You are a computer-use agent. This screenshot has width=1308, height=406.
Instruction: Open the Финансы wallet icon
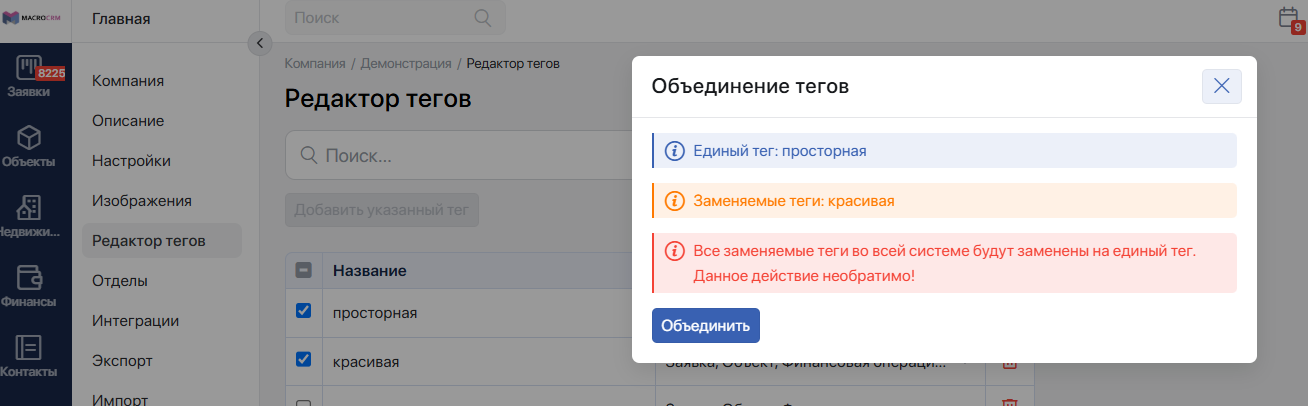point(30,277)
